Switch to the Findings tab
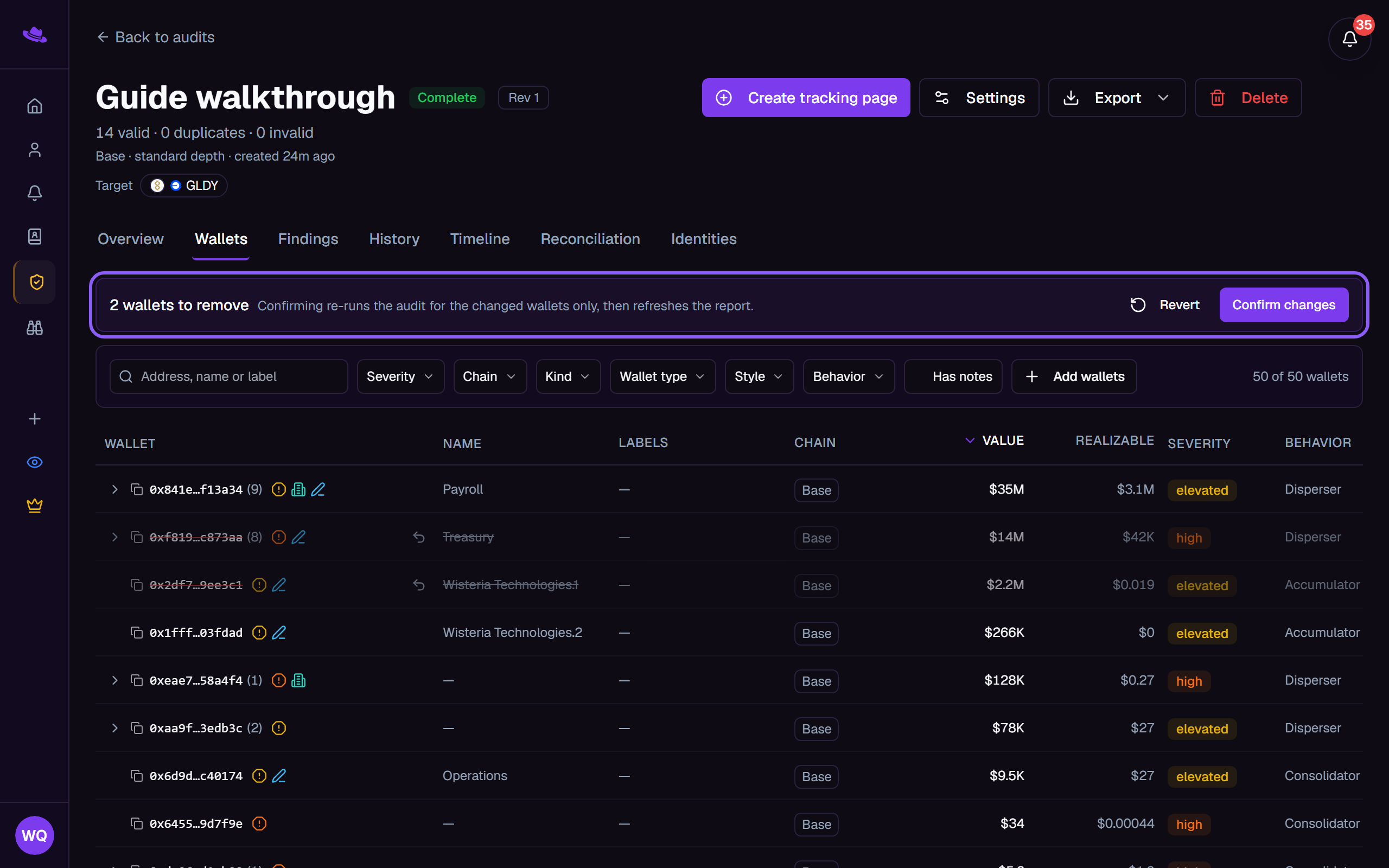This screenshot has height=868, width=1389. [308, 239]
